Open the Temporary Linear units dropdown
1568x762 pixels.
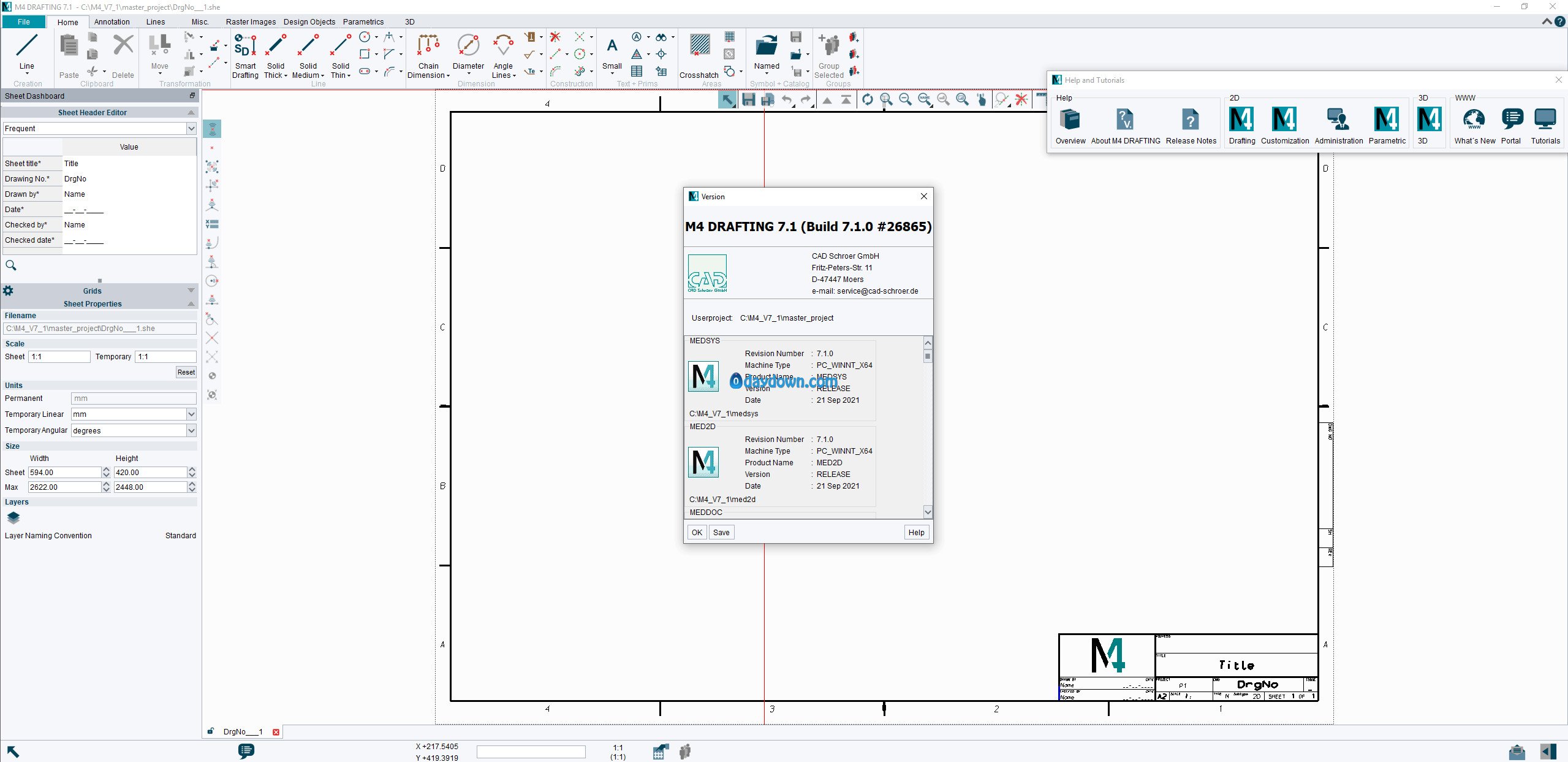[191, 414]
